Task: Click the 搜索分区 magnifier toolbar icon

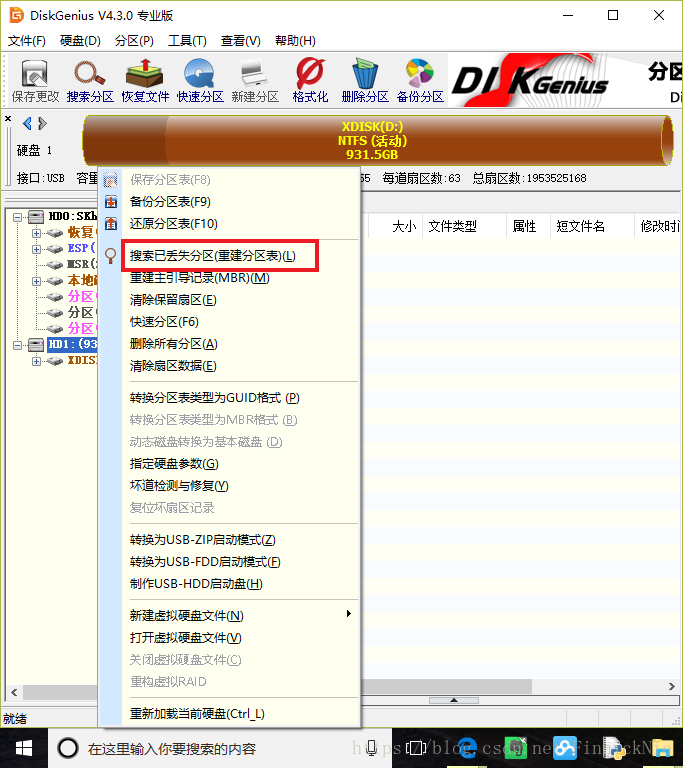Action: [x=90, y=81]
